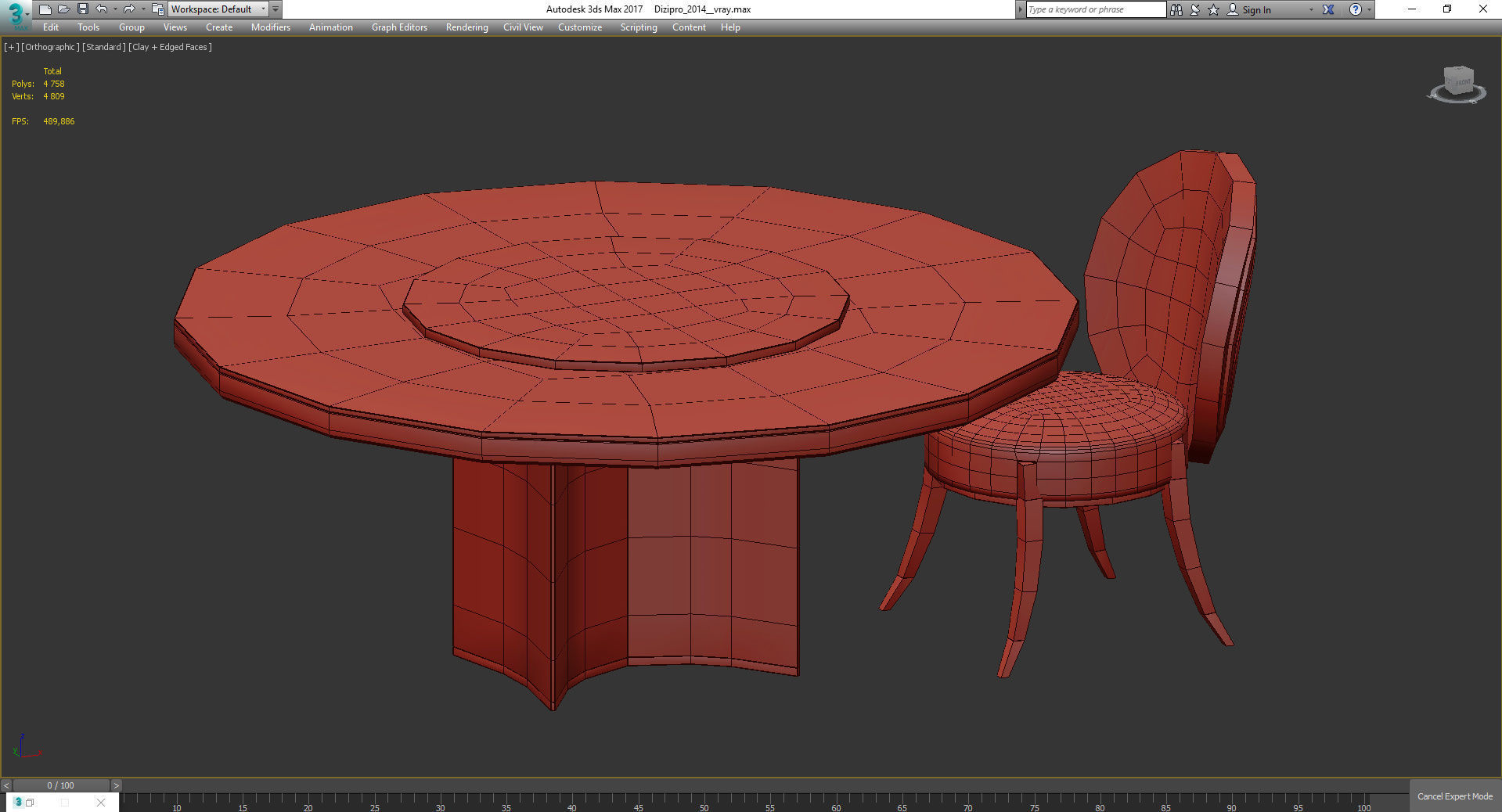Image resolution: width=1502 pixels, height=812 pixels.
Task: Open the Customize menu
Action: click(580, 27)
